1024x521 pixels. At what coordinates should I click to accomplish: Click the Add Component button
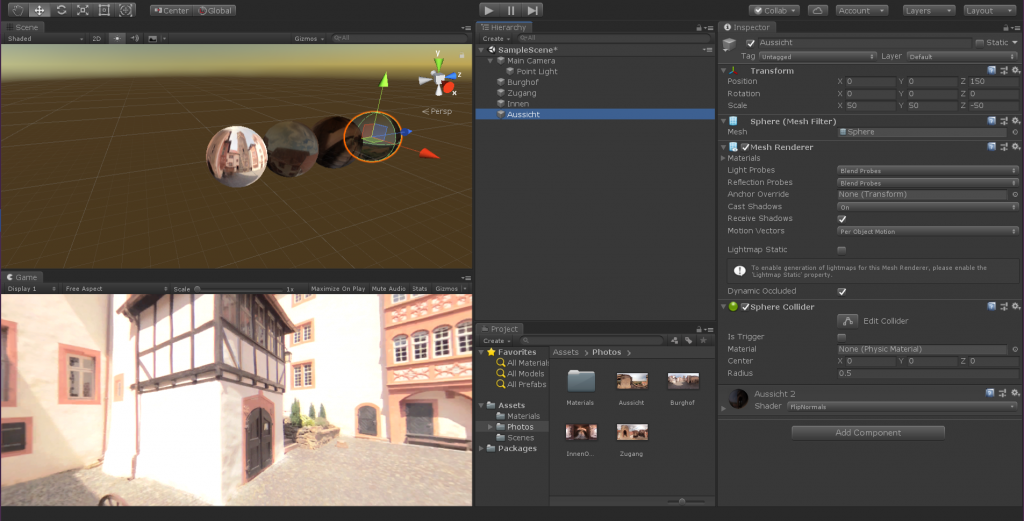(x=867, y=433)
